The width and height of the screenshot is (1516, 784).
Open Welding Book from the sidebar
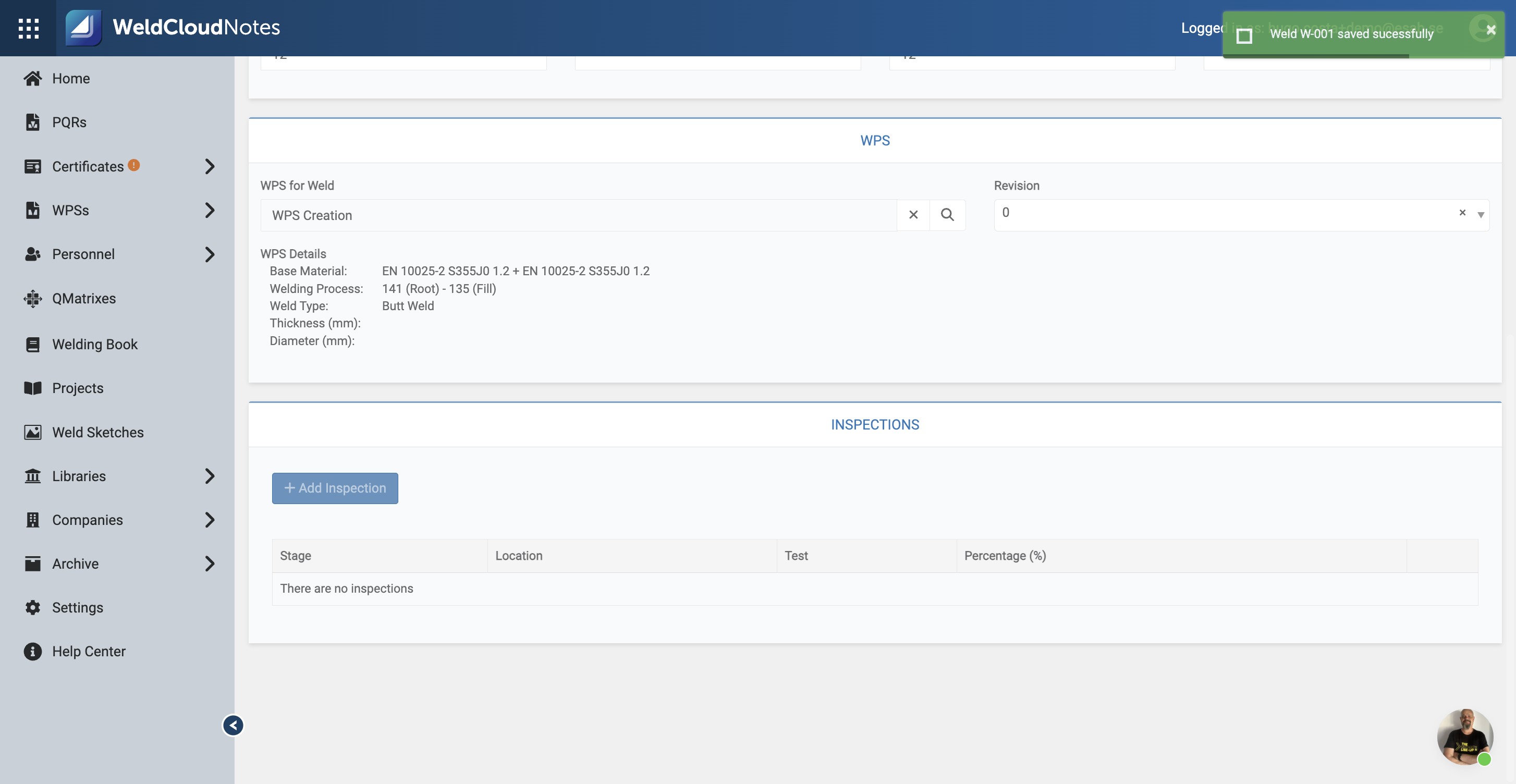point(95,345)
